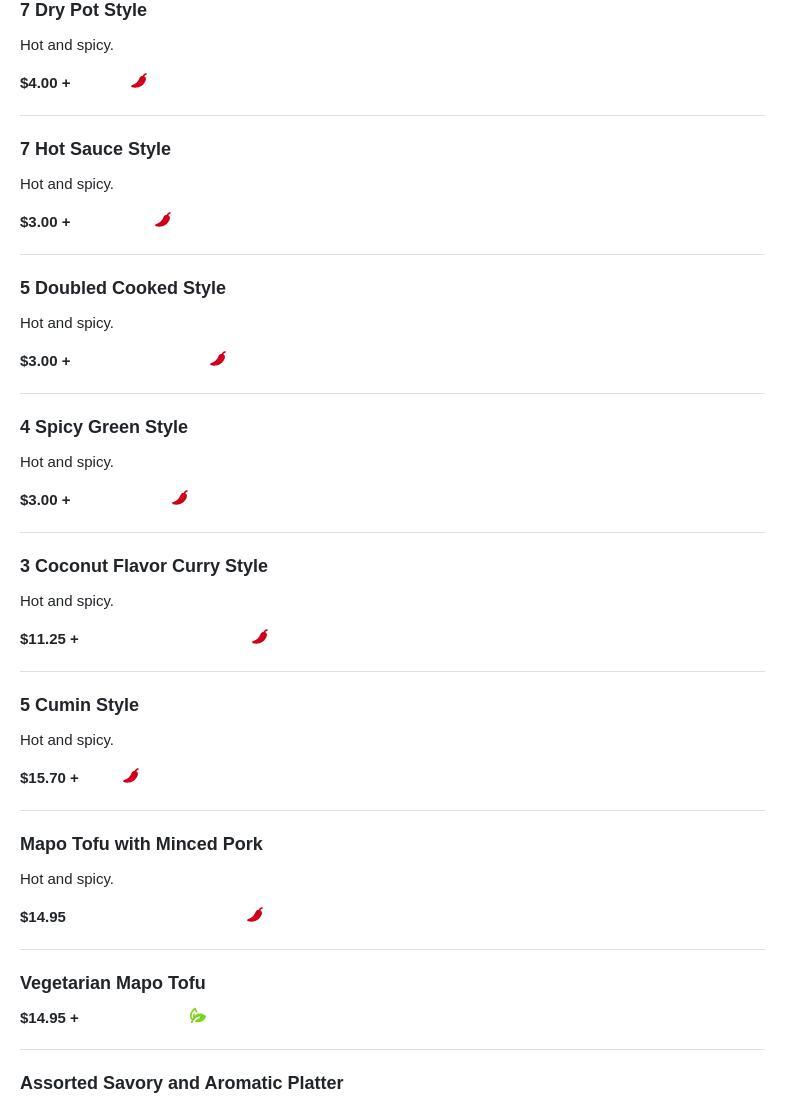The width and height of the screenshot is (785, 1104).
Task: Click the spicy icon on Mapo Tofu with Minced Pork
Action: tap(255, 915)
